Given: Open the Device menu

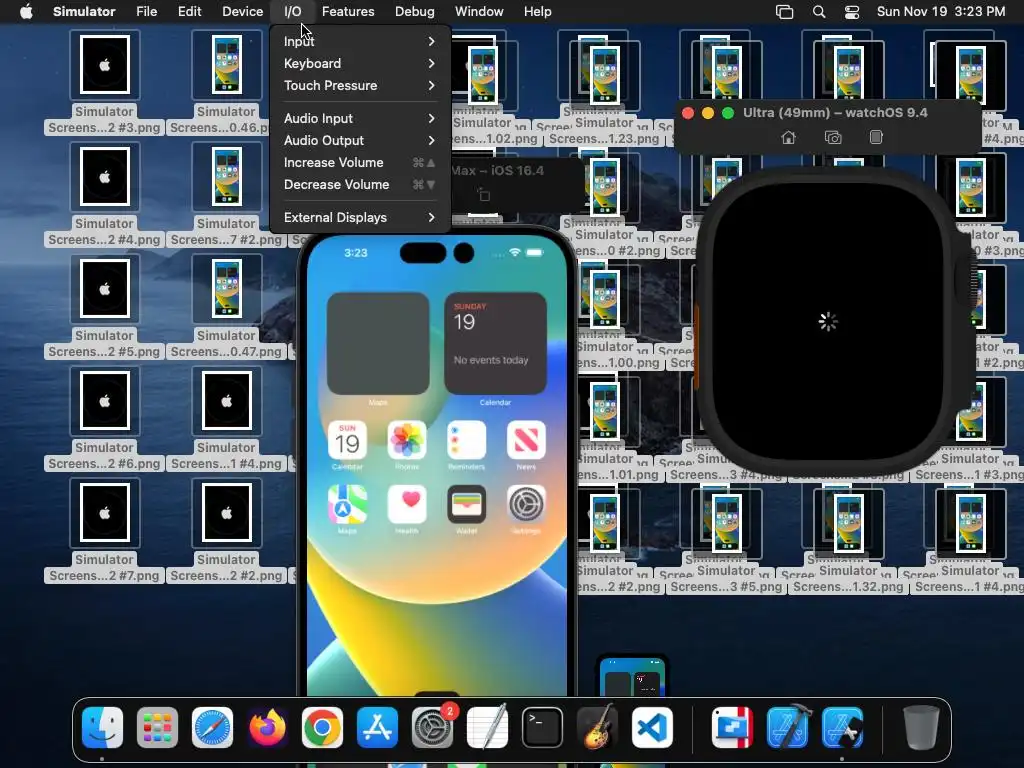Looking at the screenshot, I should [x=242, y=12].
